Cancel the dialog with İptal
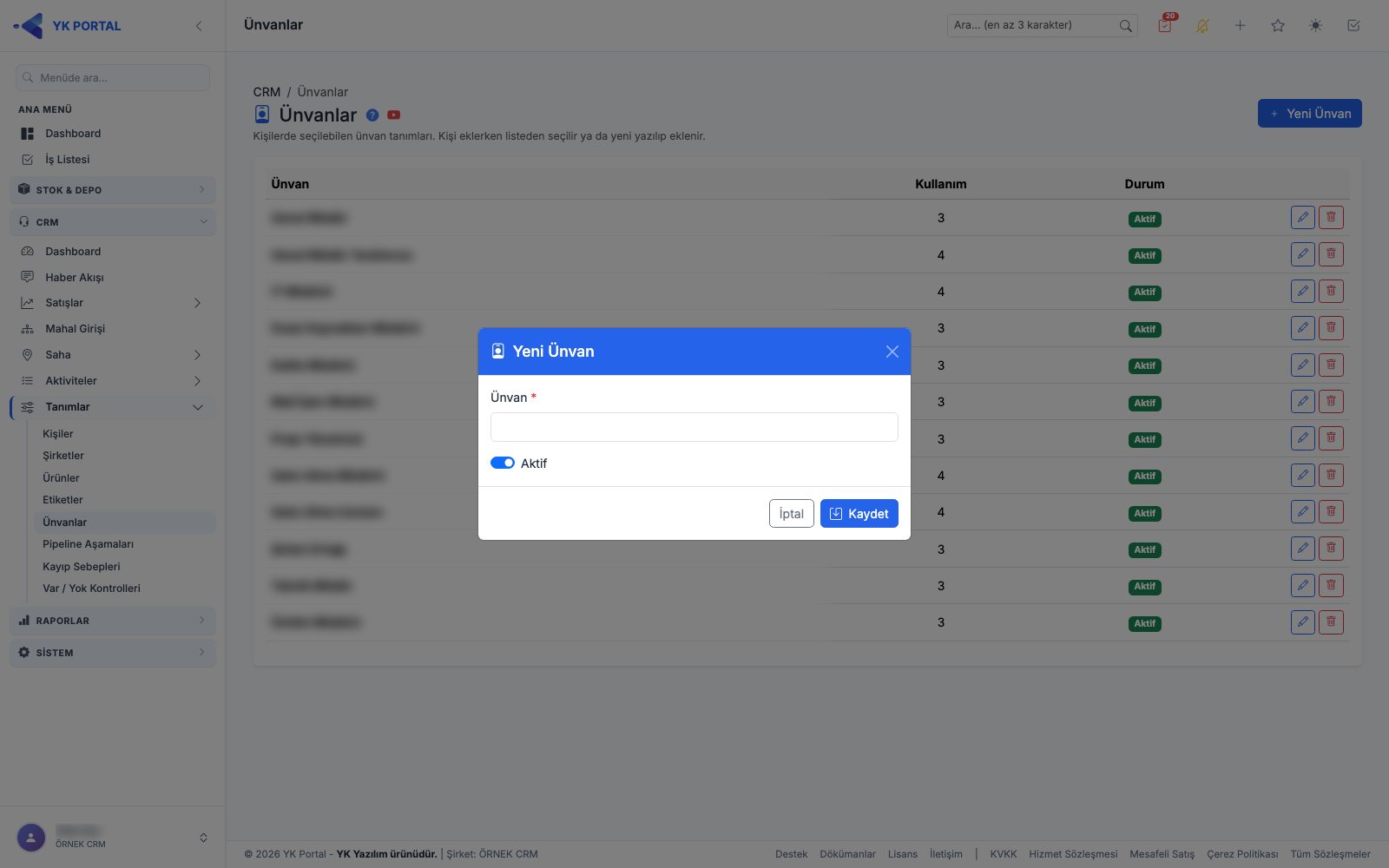 click(791, 514)
